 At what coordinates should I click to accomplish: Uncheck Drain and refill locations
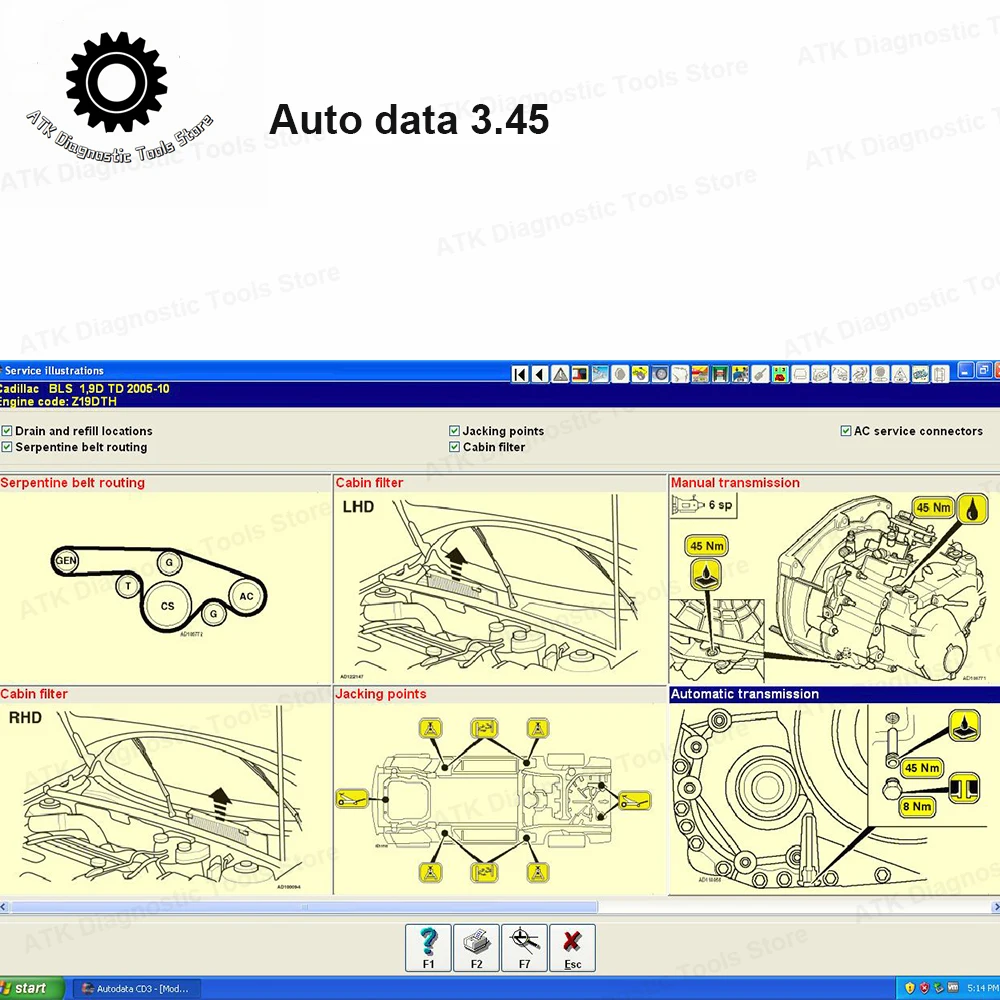coord(7,431)
